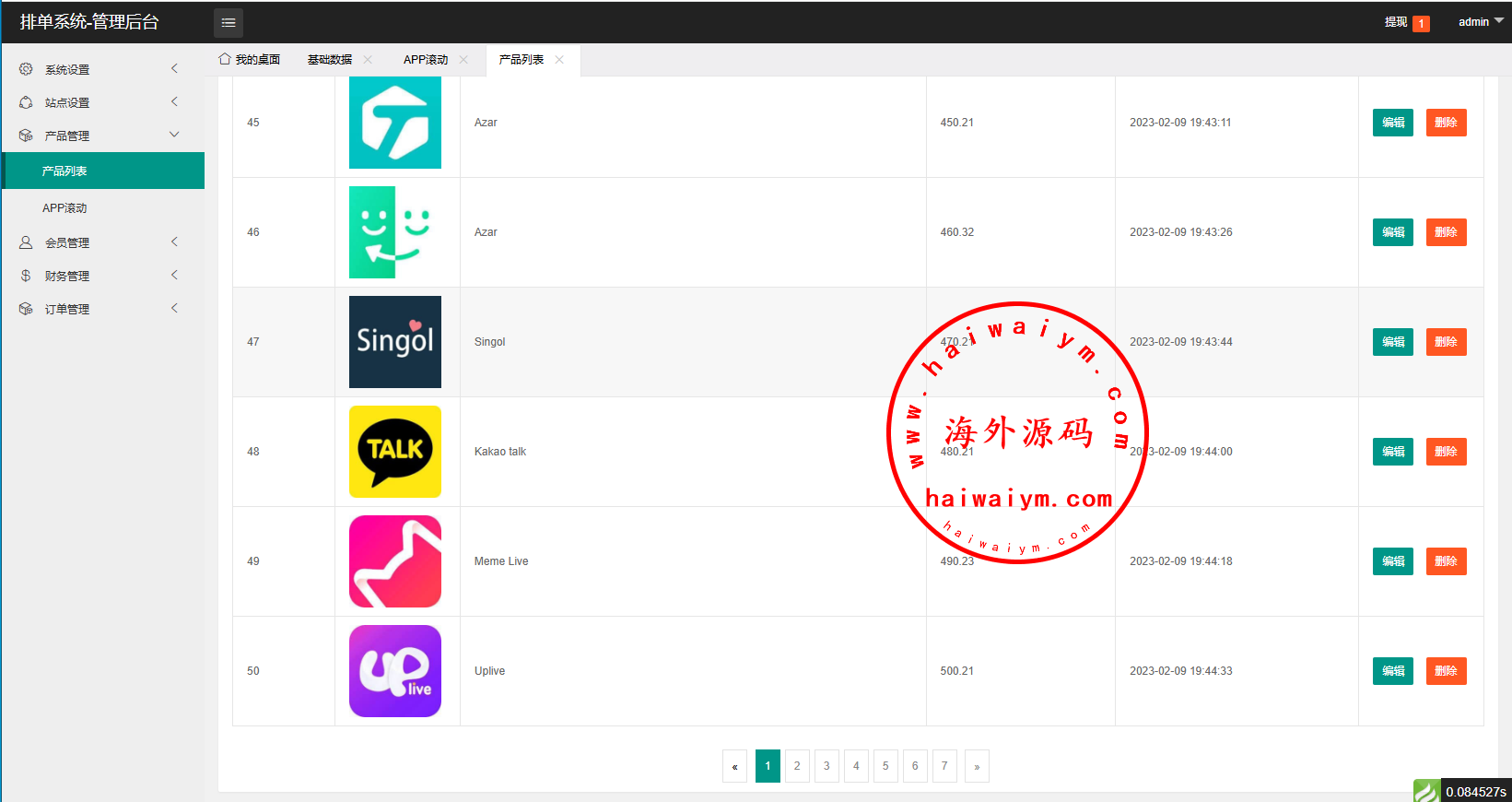Expand 站点设置 using its chevron arrow
This screenshot has height=802, width=1512.
coord(174,101)
